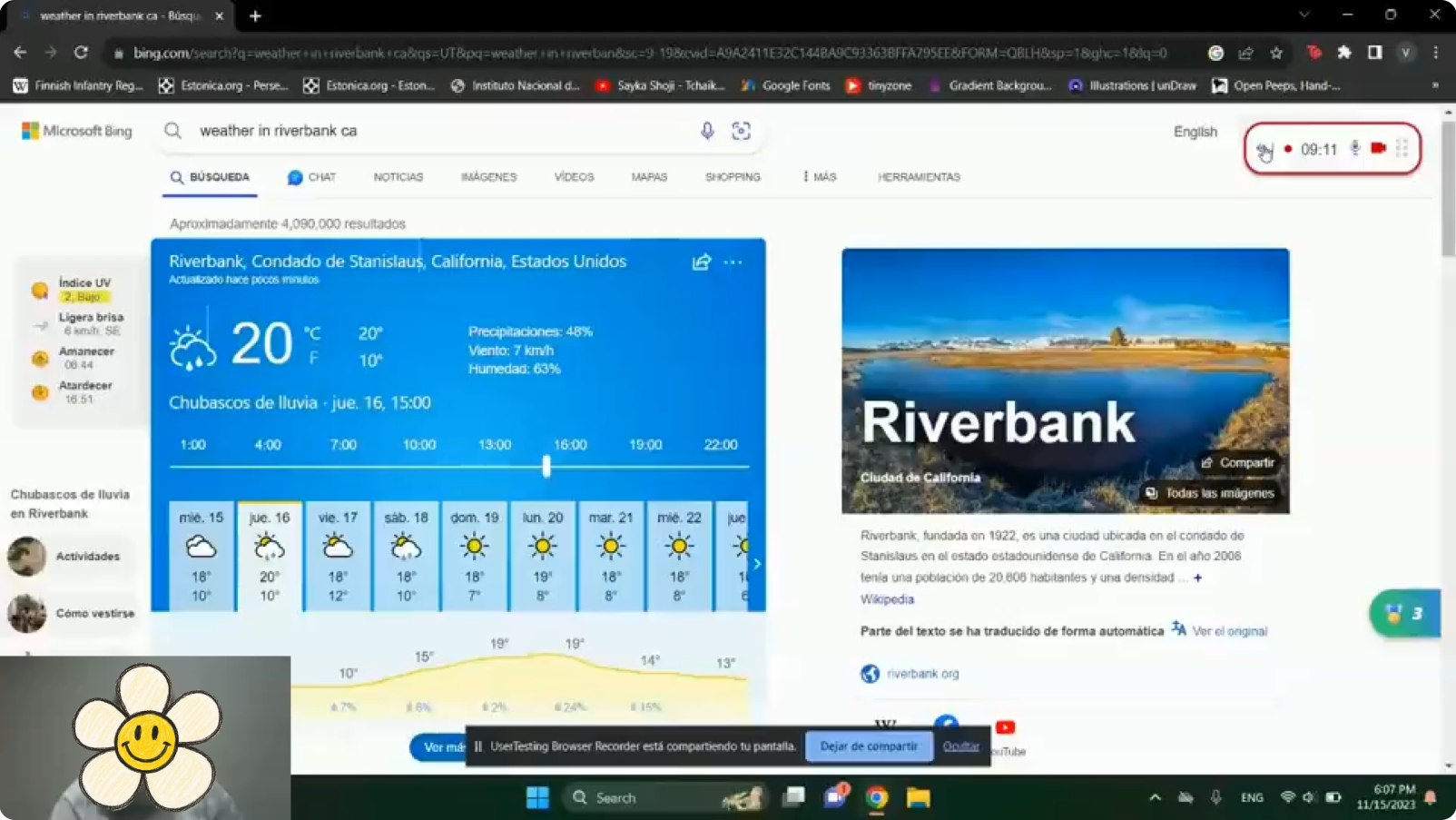Expand bookmarks bar overflow chevron
Image resolution: width=1456 pixels, height=820 pixels.
pos(1435,85)
